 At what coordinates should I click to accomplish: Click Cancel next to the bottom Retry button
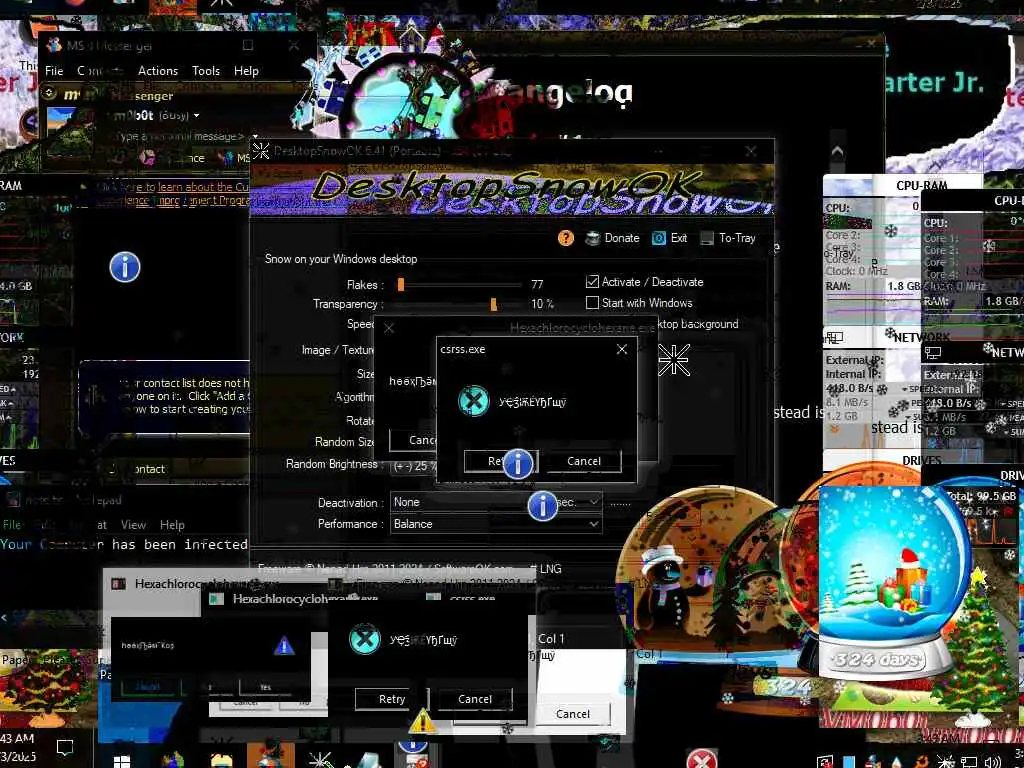(x=475, y=699)
